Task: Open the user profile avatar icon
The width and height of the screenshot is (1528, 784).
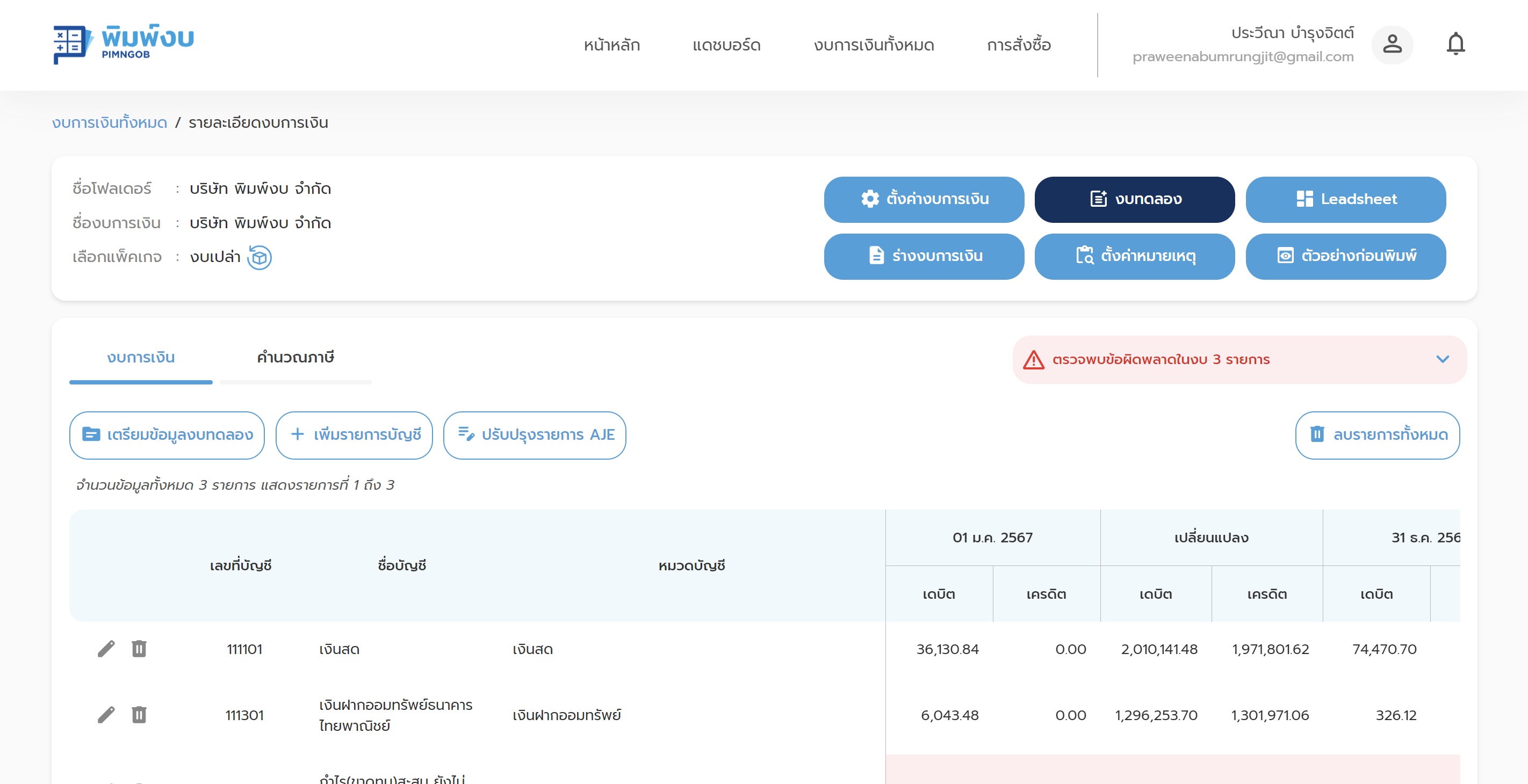Action: click(1392, 45)
